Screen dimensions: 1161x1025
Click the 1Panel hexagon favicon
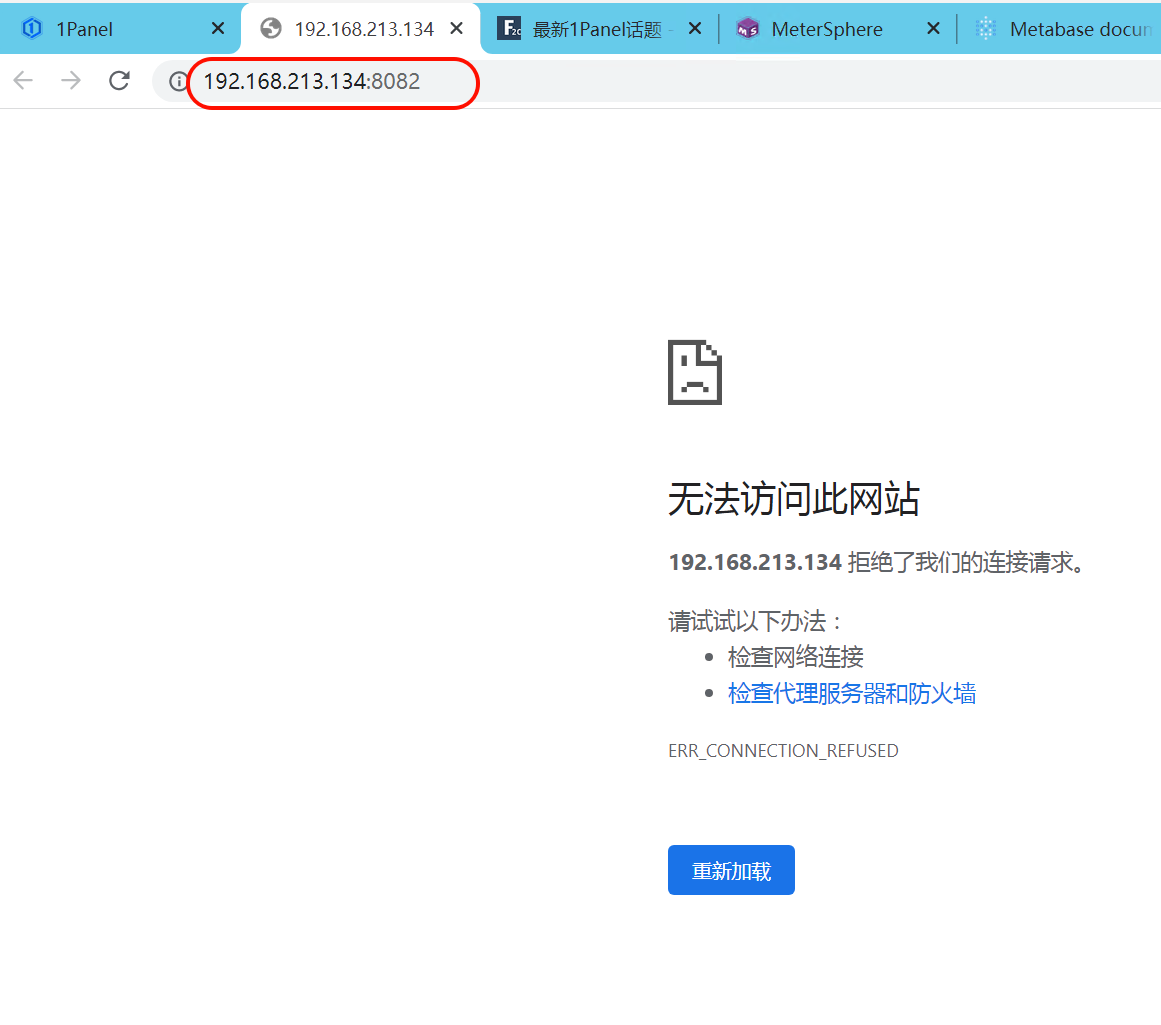(x=32, y=29)
